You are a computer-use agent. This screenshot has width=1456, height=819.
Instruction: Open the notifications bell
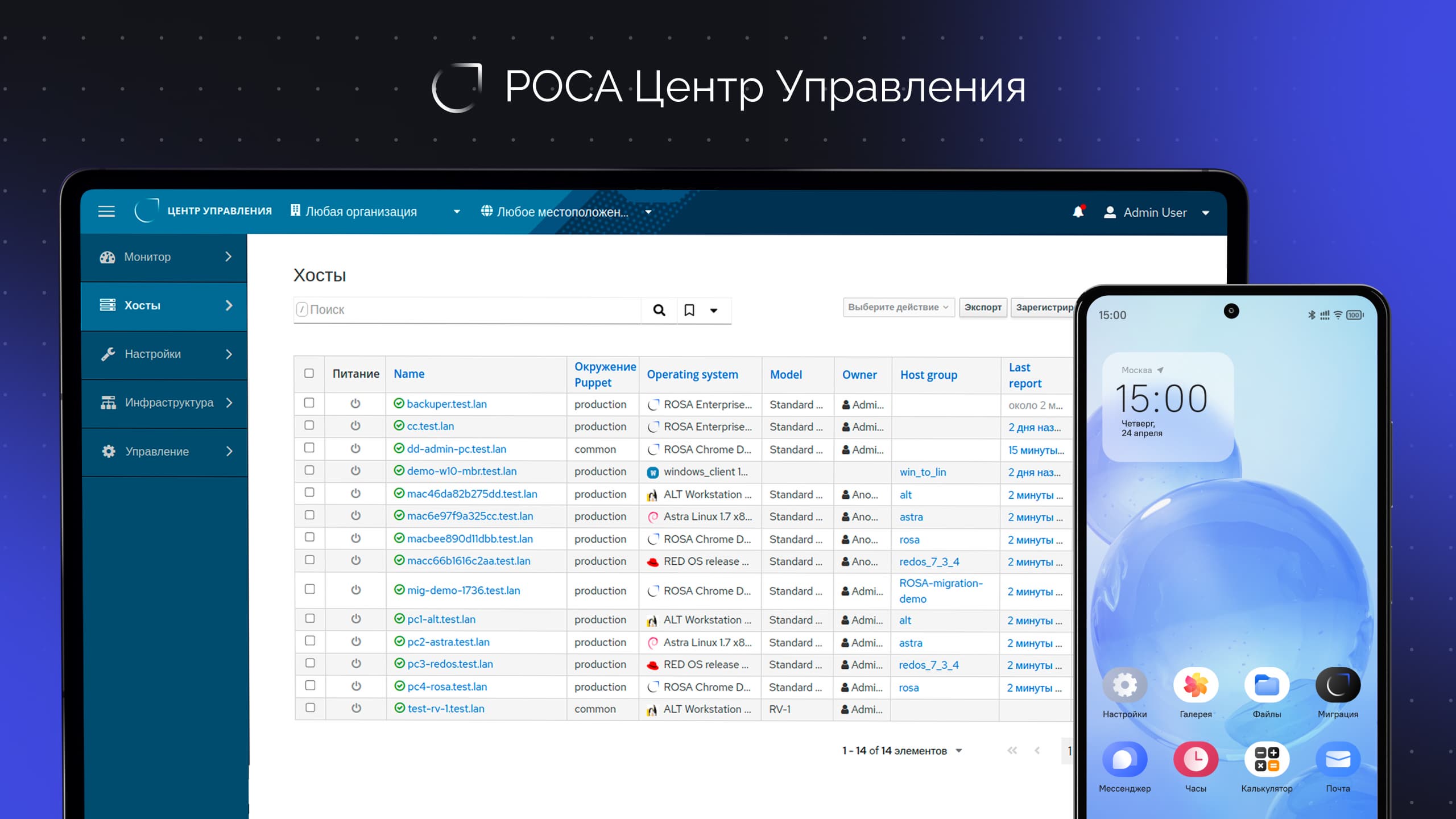coord(1078,212)
